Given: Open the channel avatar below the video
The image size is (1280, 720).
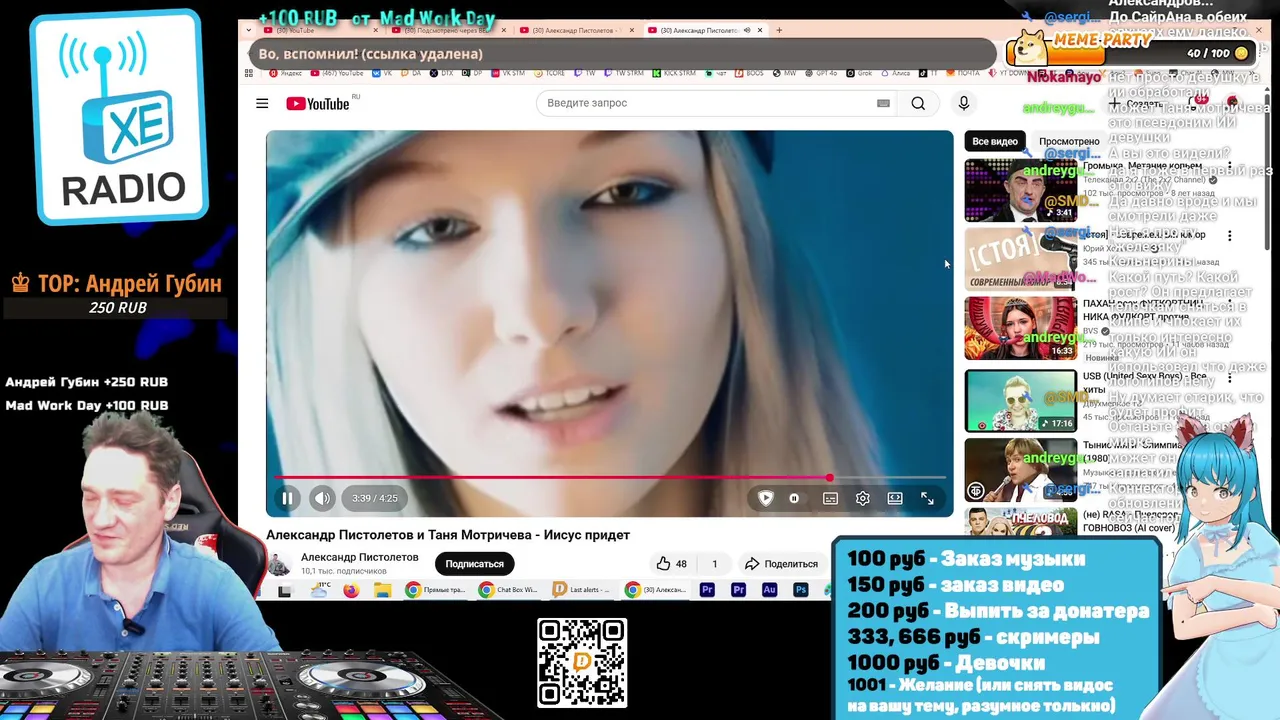Looking at the screenshot, I should coord(279,564).
